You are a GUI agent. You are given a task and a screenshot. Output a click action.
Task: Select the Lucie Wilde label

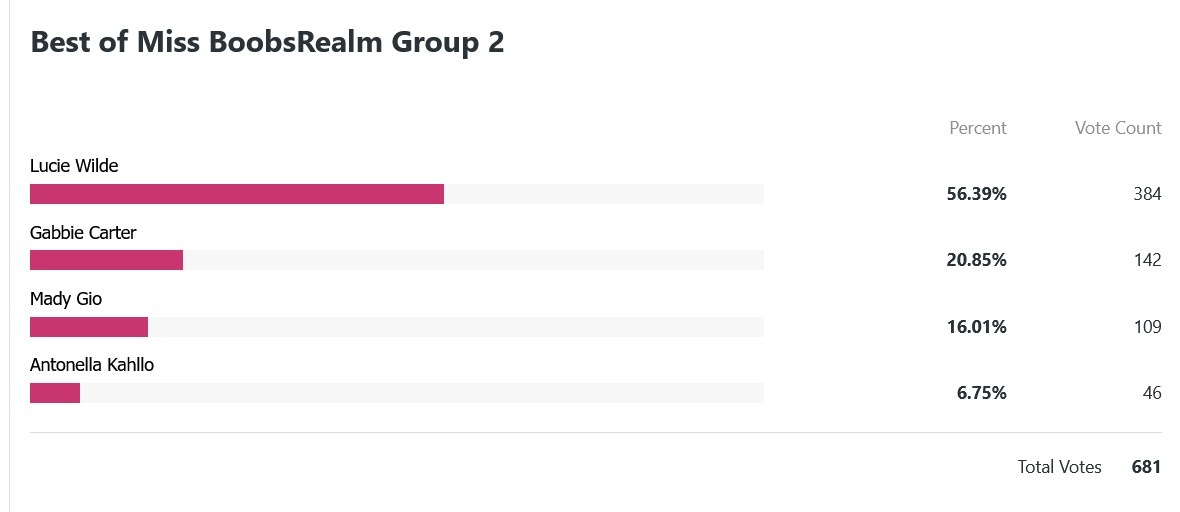pyautogui.click(x=74, y=166)
